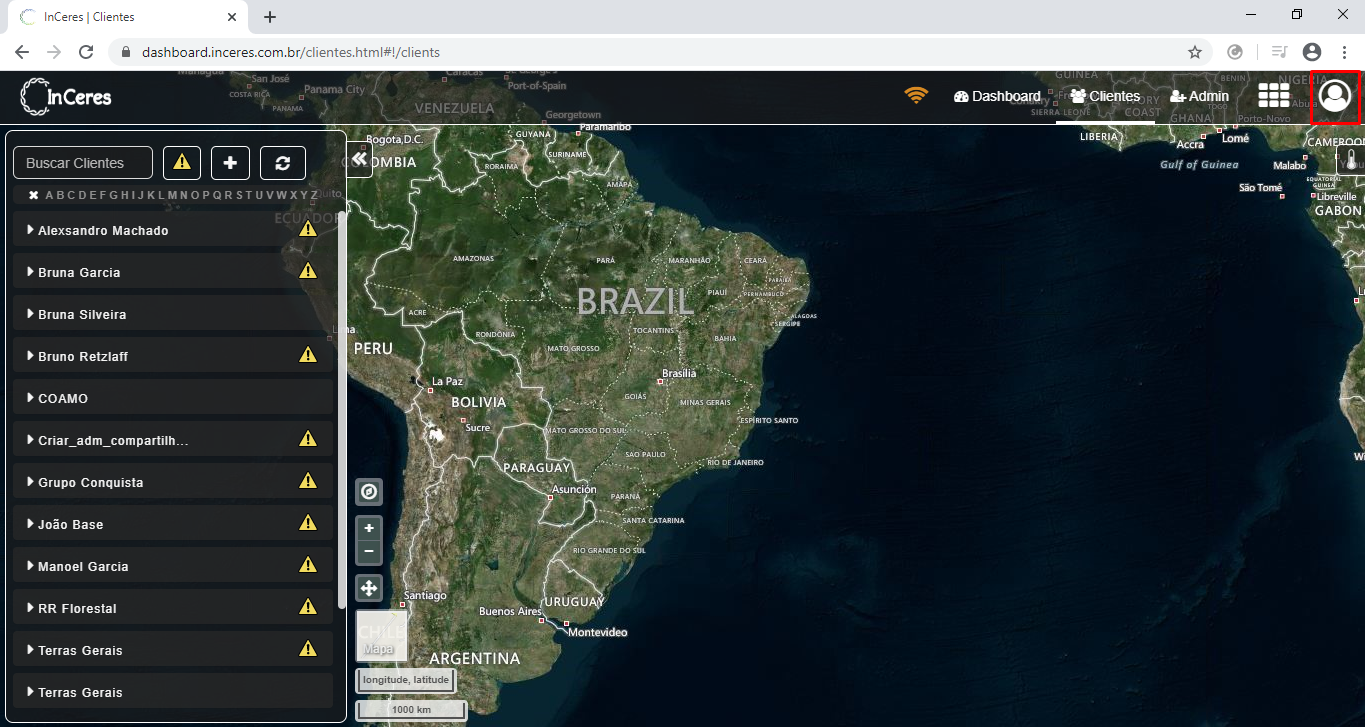Open warning for Alexsandro Machado

coord(308,229)
